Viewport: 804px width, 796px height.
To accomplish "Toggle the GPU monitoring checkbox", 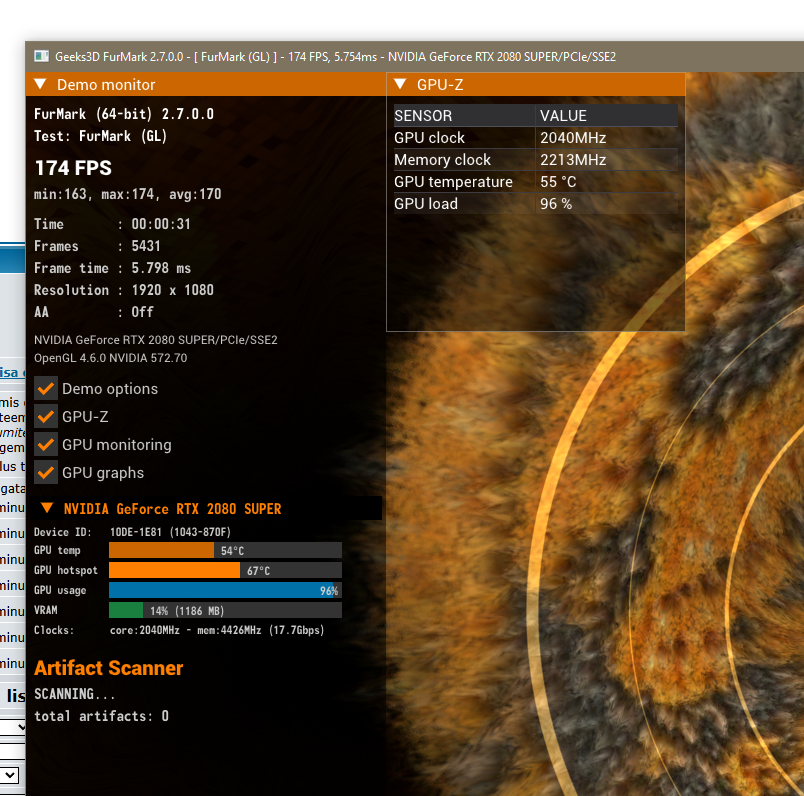I will (46, 445).
